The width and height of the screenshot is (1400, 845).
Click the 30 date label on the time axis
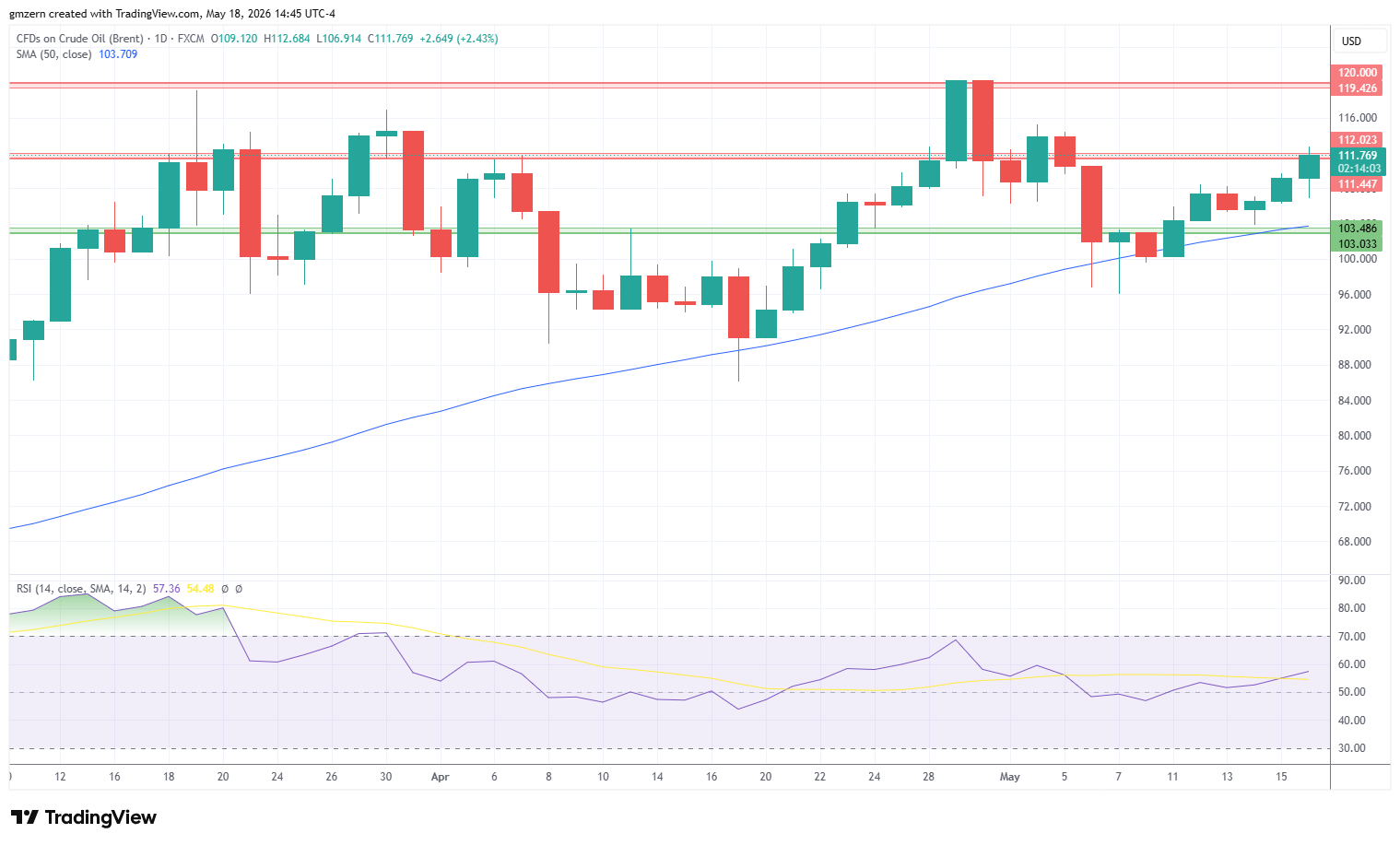pyautogui.click(x=386, y=777)
